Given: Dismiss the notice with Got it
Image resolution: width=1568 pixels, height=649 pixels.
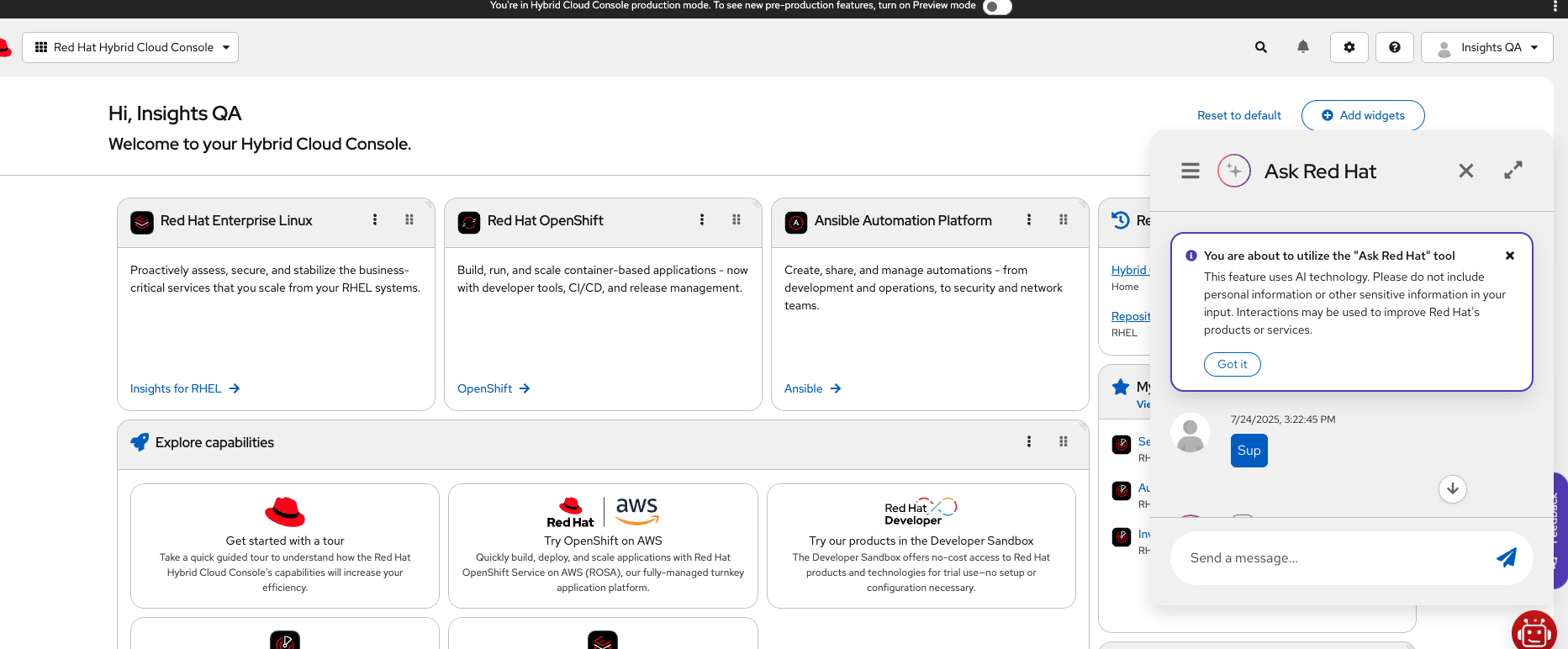Looking at the screenshot, I should coord(1232,365).
